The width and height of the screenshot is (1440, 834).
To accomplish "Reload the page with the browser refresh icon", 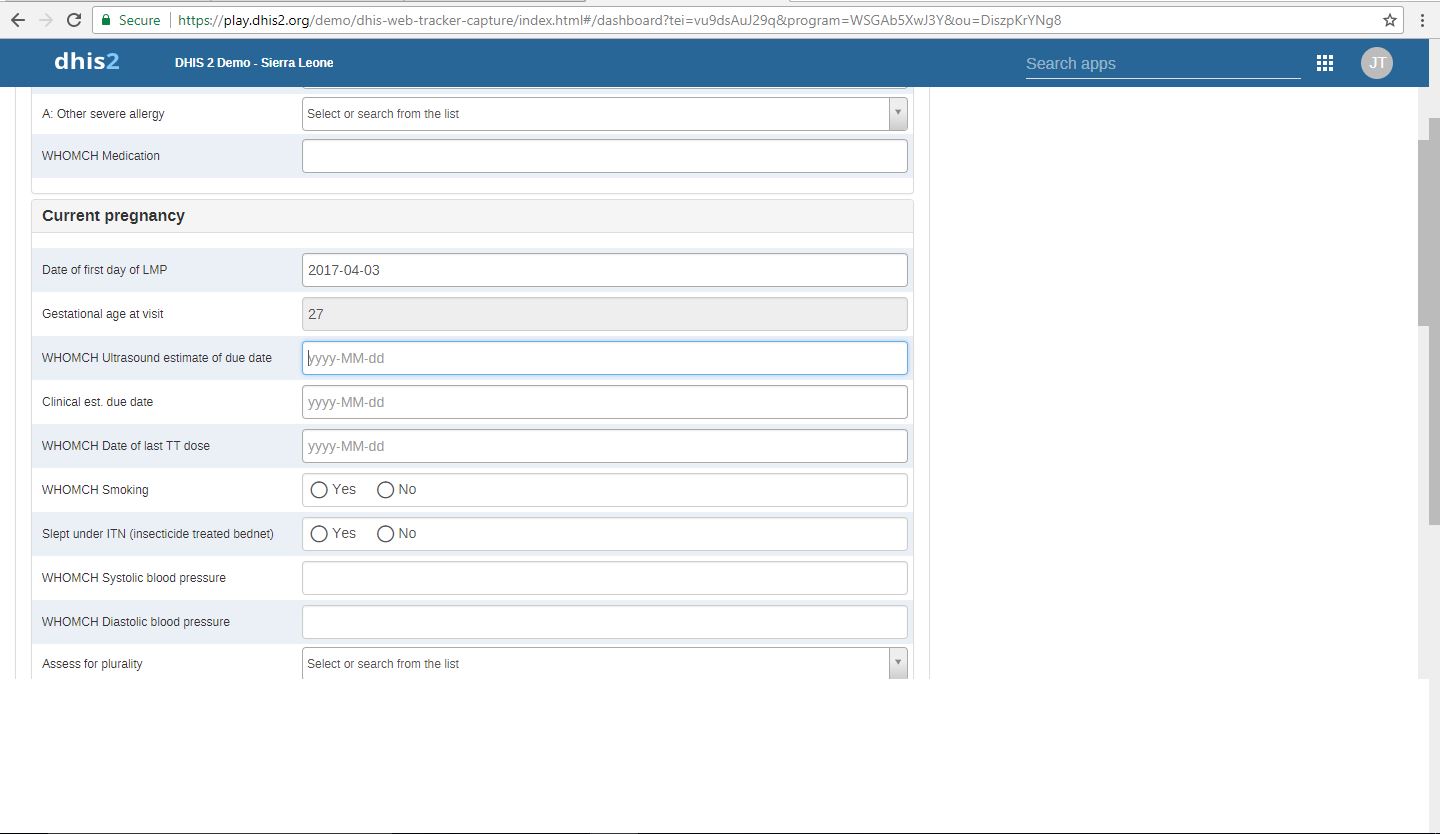I will click(74, 20).
